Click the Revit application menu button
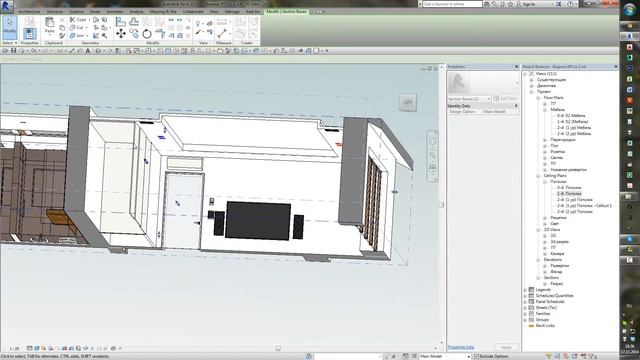This screenshot has height=360, width=640. click(x=7, y=7)
